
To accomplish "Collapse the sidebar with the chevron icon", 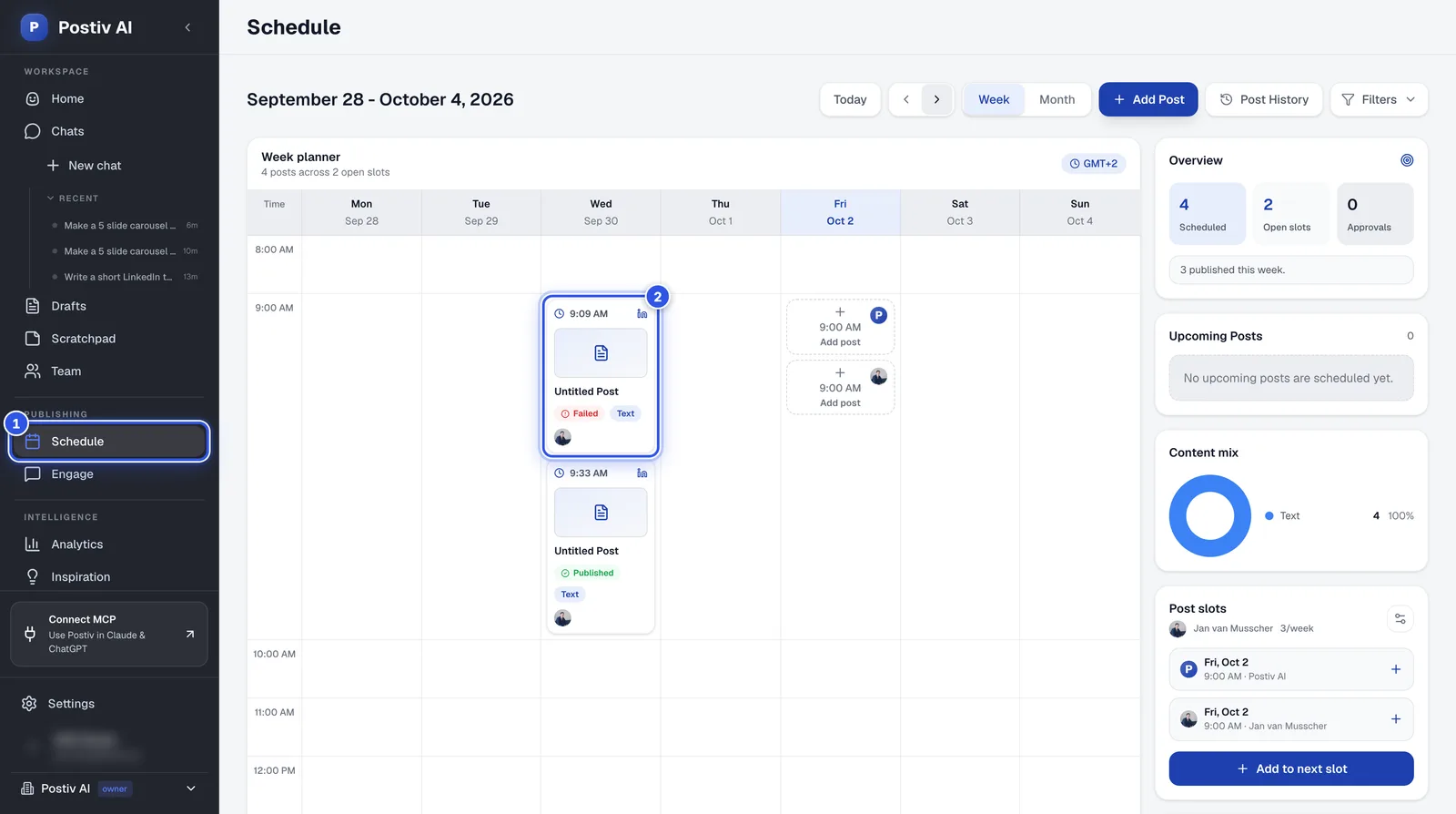I will [x=187, y=27].
